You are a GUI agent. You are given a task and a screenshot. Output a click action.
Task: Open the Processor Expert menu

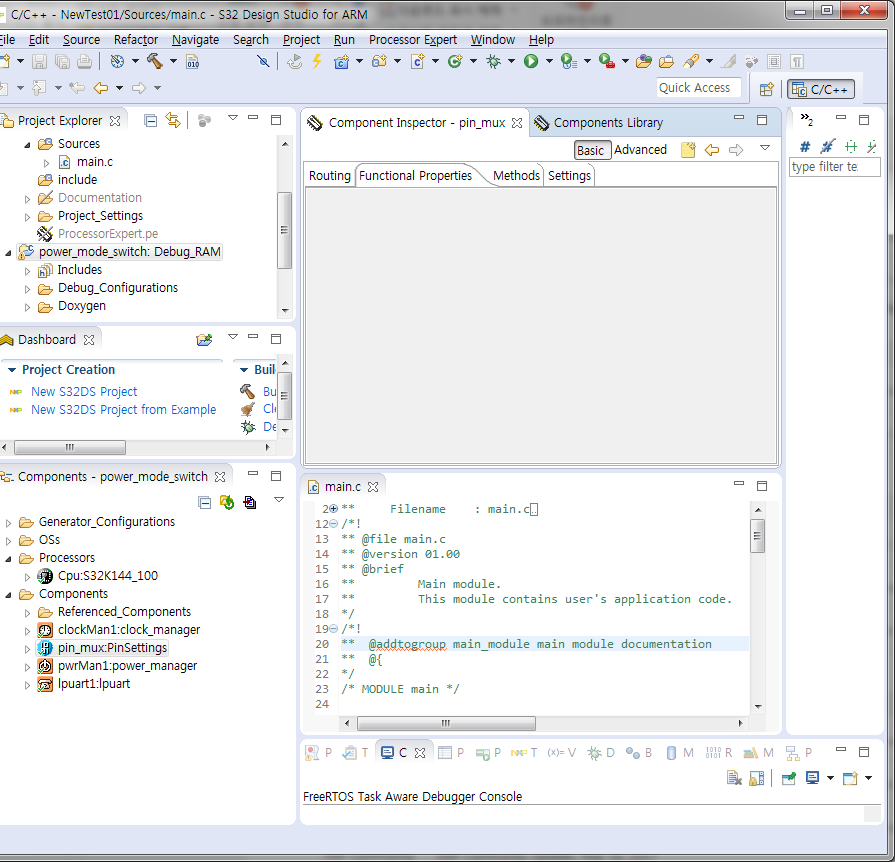coord(413,39)
